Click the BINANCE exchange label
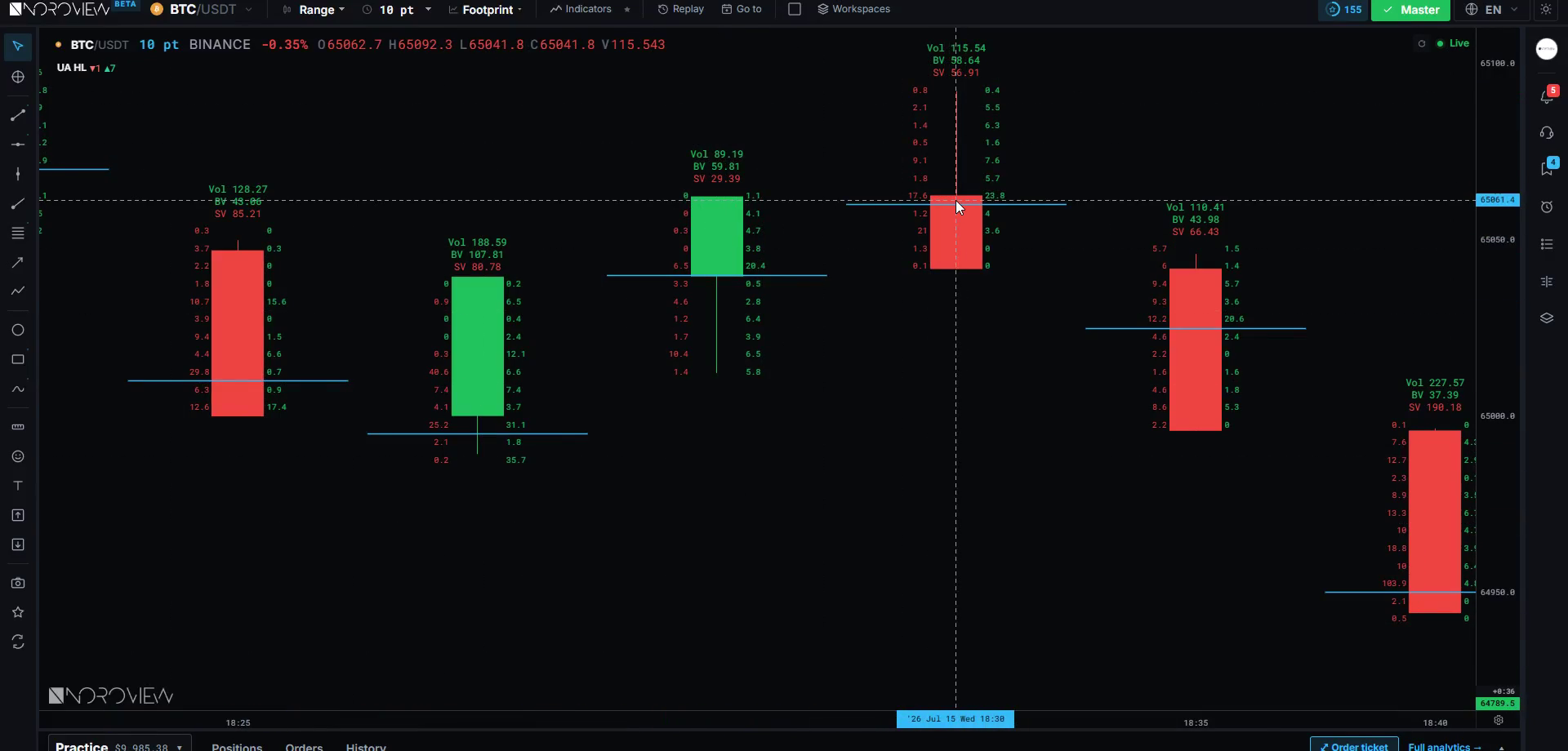The height and width of the screenshot is (751, 1568). coord(220,45)
